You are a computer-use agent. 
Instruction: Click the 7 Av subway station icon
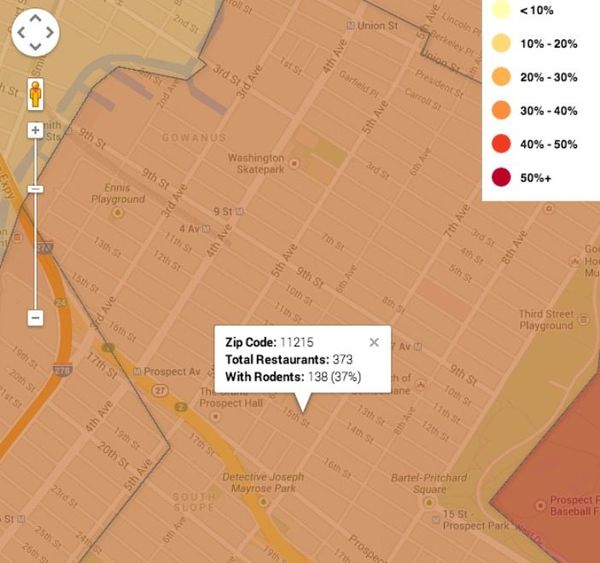[x=418, y=346]
